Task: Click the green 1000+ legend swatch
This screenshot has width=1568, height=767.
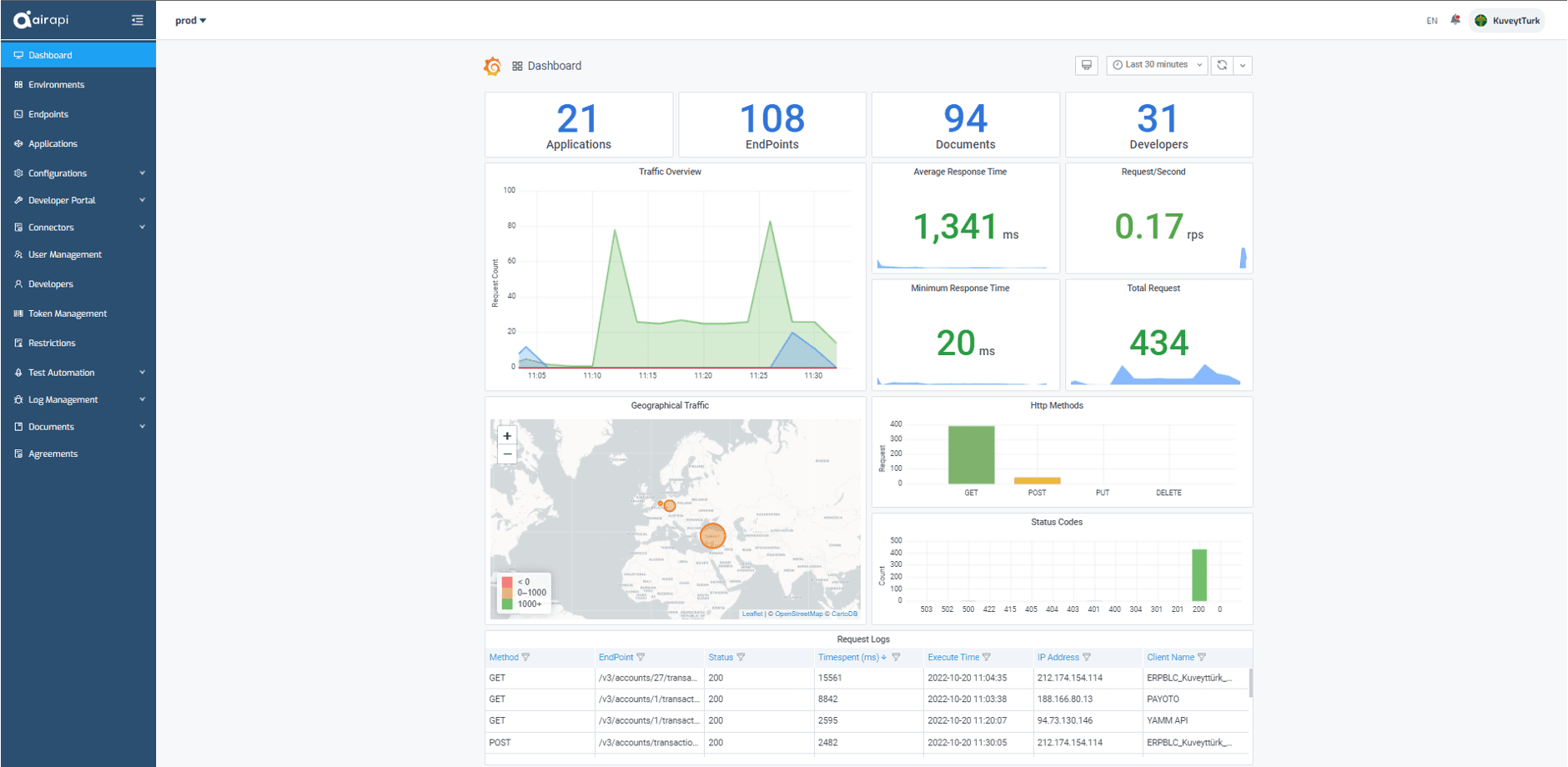Action: (x=507, y=604)
